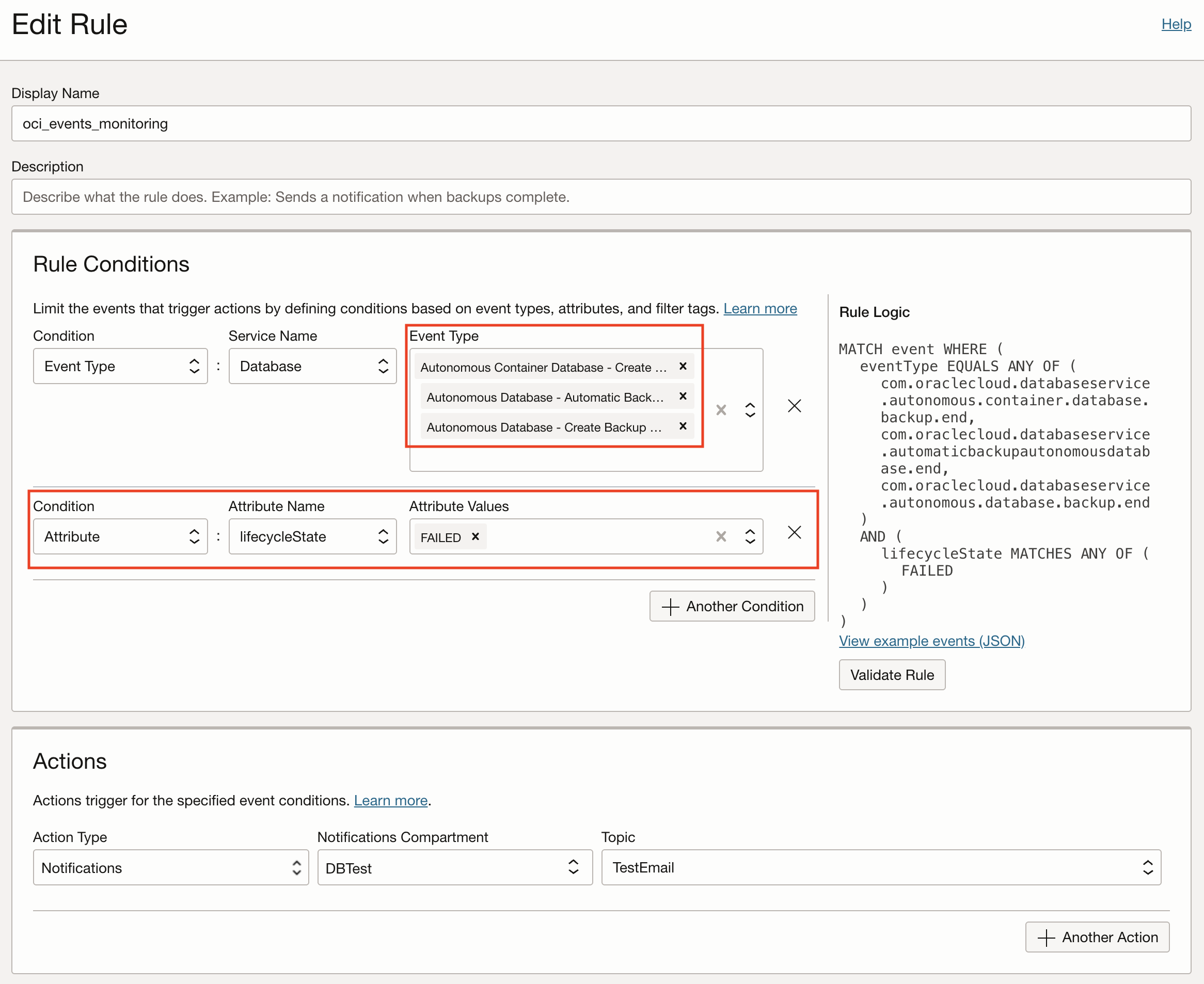Clear all attribute values

coord(720,536)
